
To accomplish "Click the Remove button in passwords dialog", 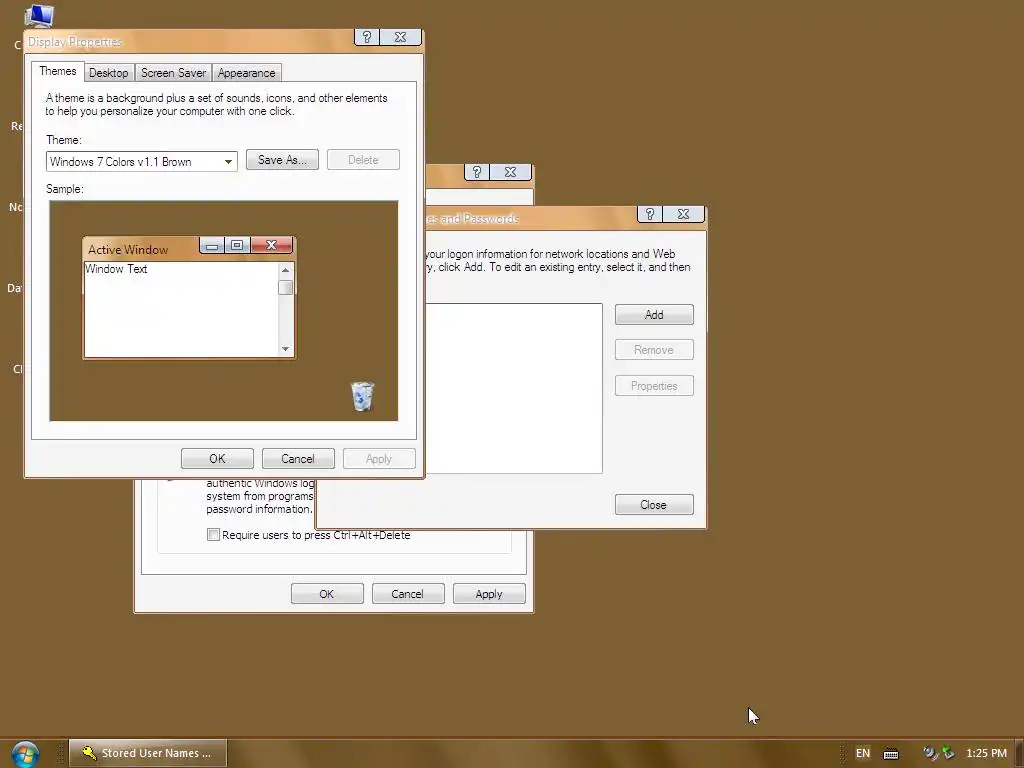I will click(654, 350).
